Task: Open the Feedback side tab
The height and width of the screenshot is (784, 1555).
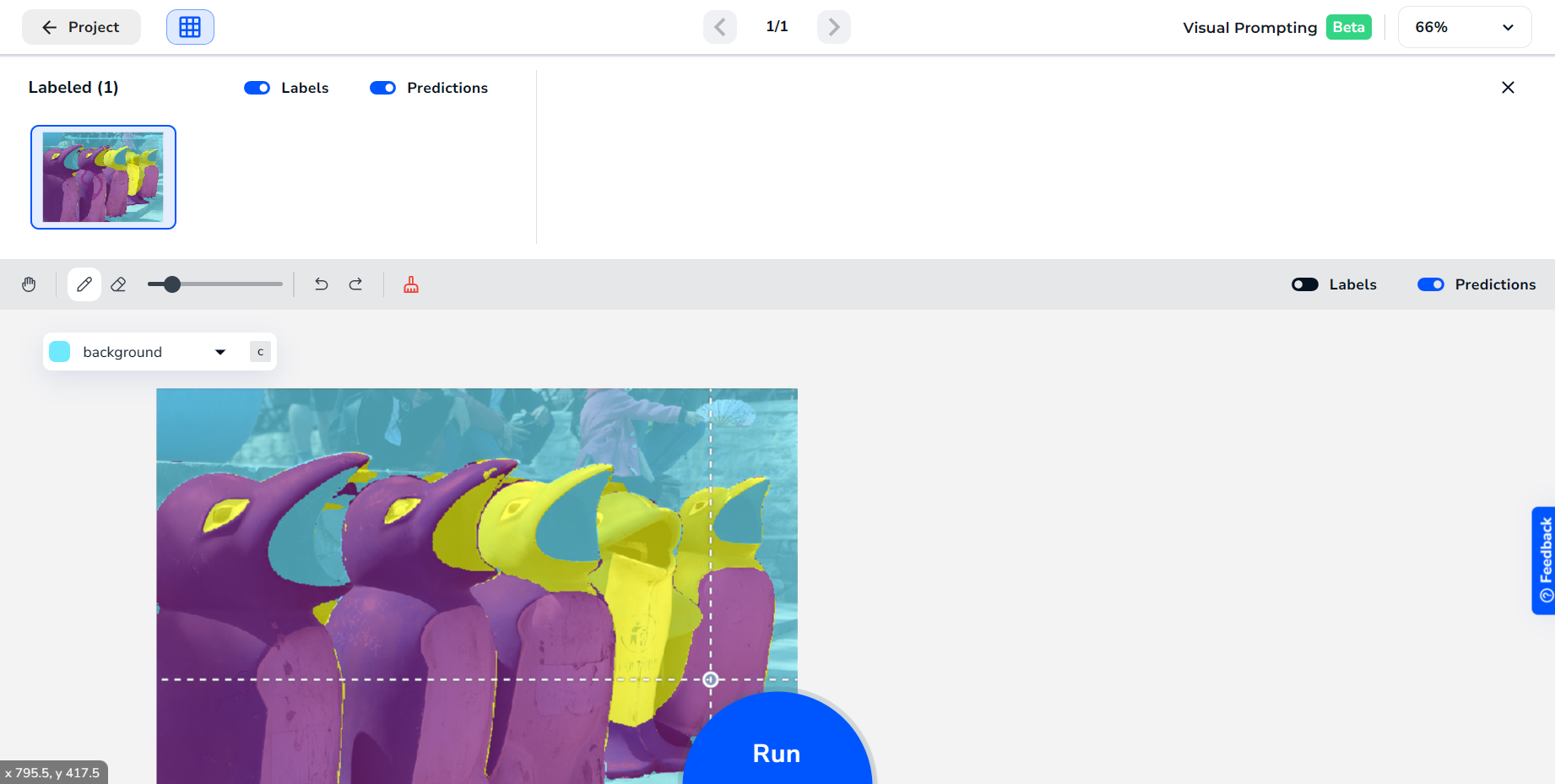Action: pyautogui.click(x=1544, y=560)
